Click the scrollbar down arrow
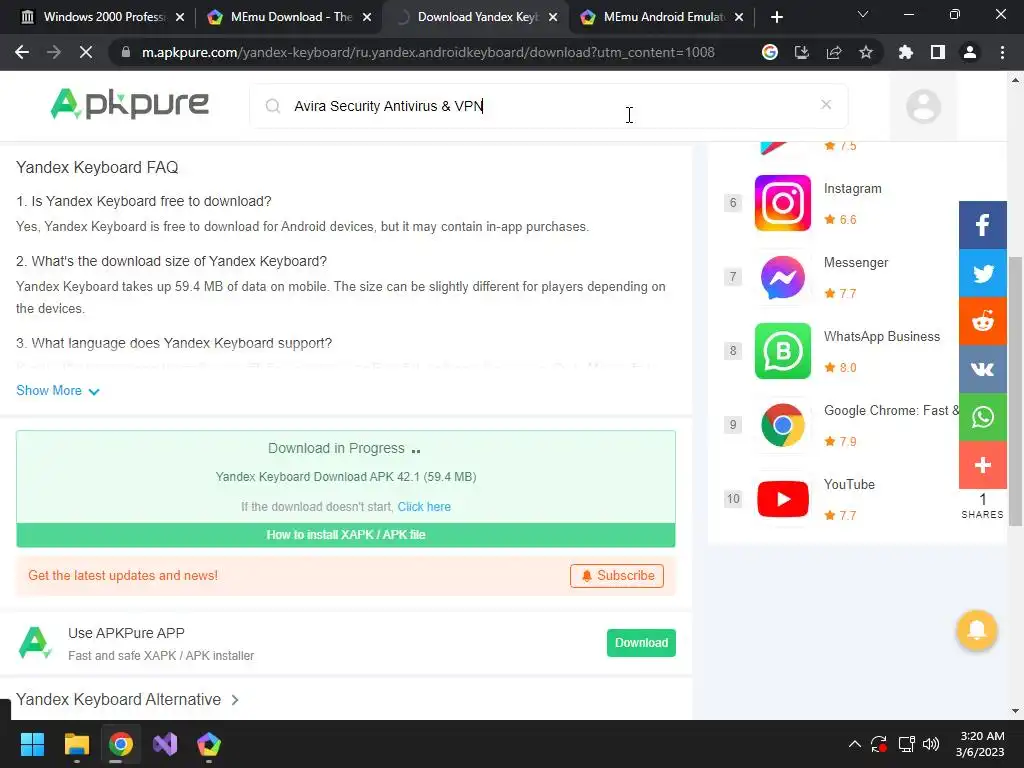 tap(1015, 711)
